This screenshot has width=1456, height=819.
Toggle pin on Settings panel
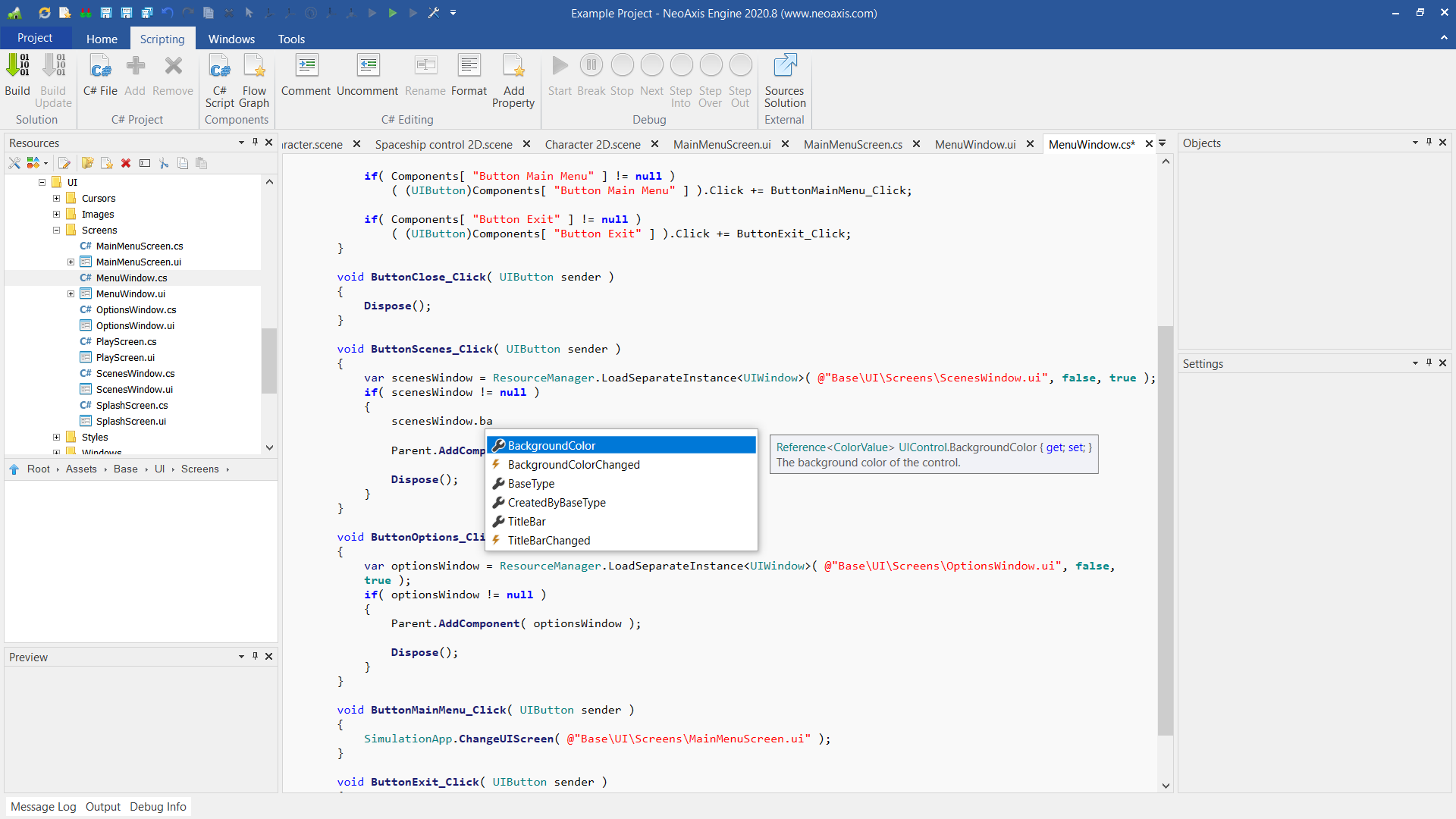point(1429,363)
